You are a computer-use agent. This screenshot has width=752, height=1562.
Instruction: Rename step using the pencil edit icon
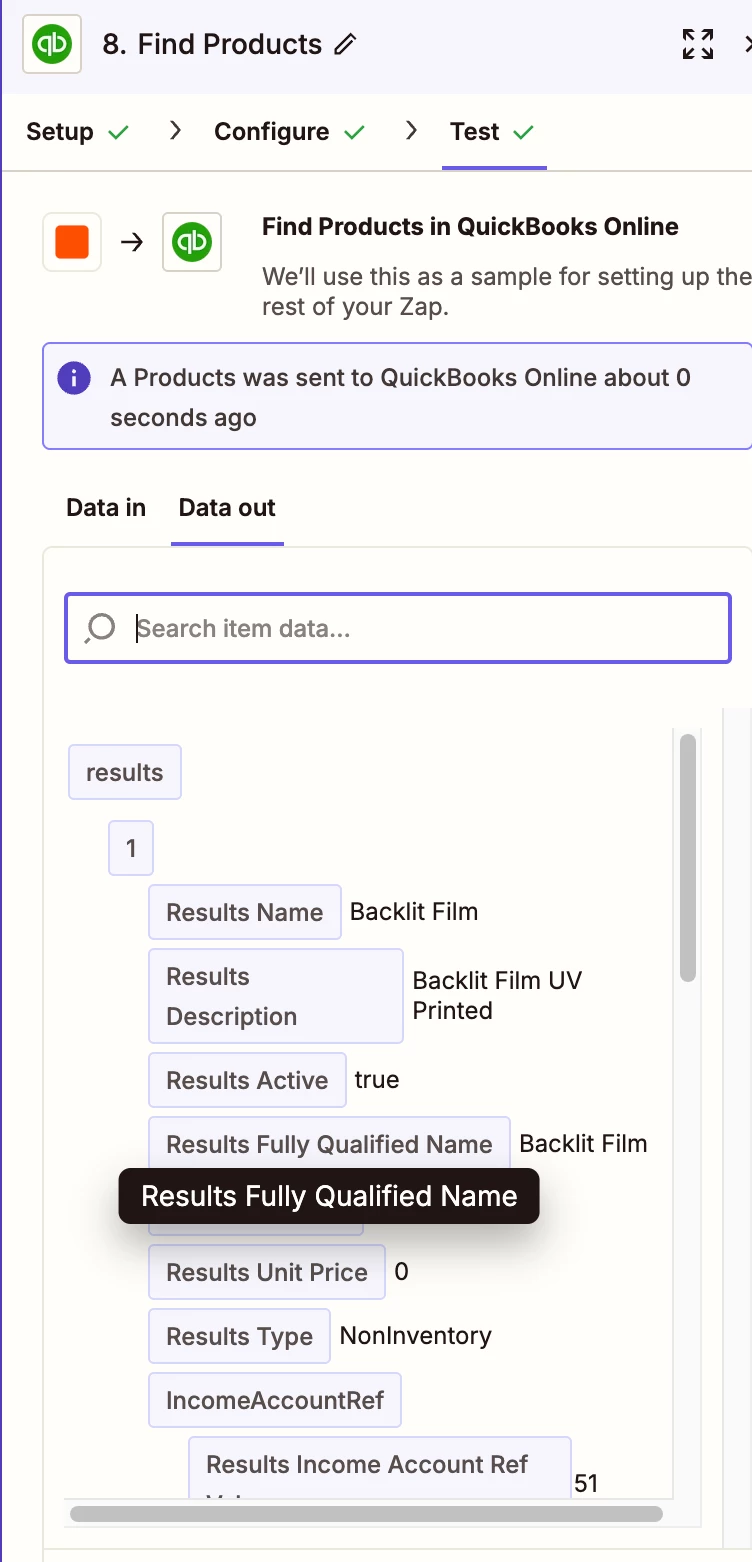[345, 45]
